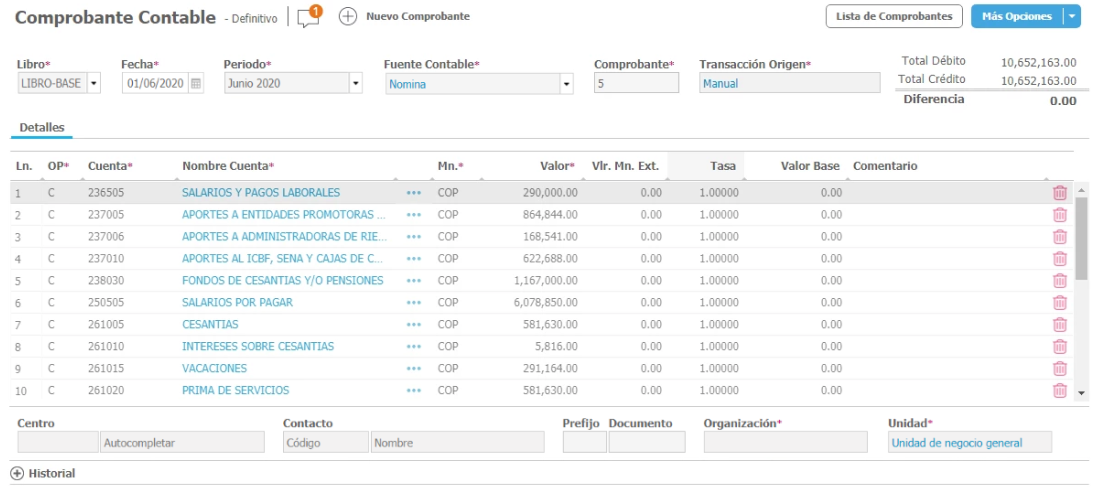Delete line 1 with its trash icon
The height and width of the screenshot is (487, 1103).
1060,193
